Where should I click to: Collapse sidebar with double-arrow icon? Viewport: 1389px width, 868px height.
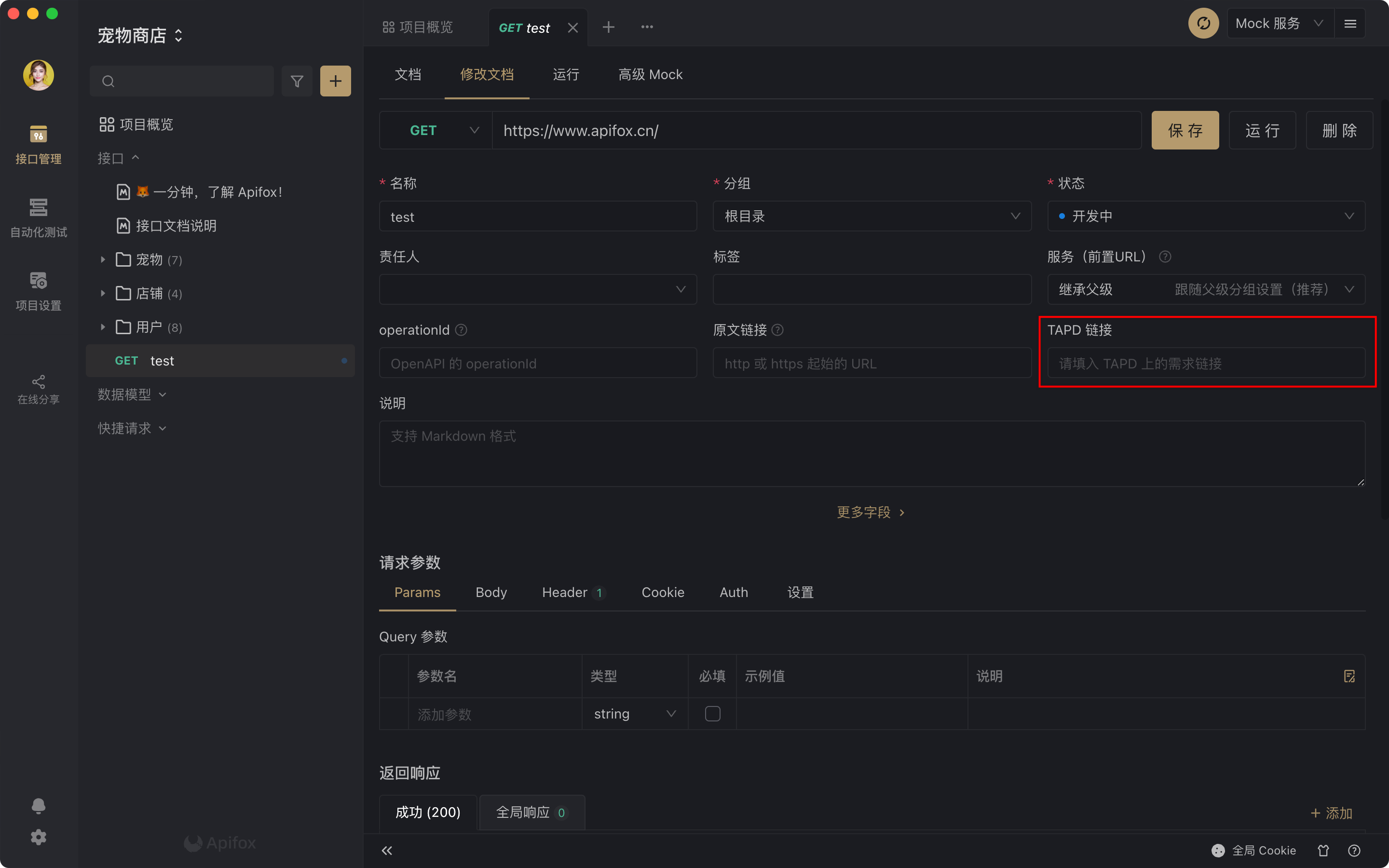click(x=387, y=850)
